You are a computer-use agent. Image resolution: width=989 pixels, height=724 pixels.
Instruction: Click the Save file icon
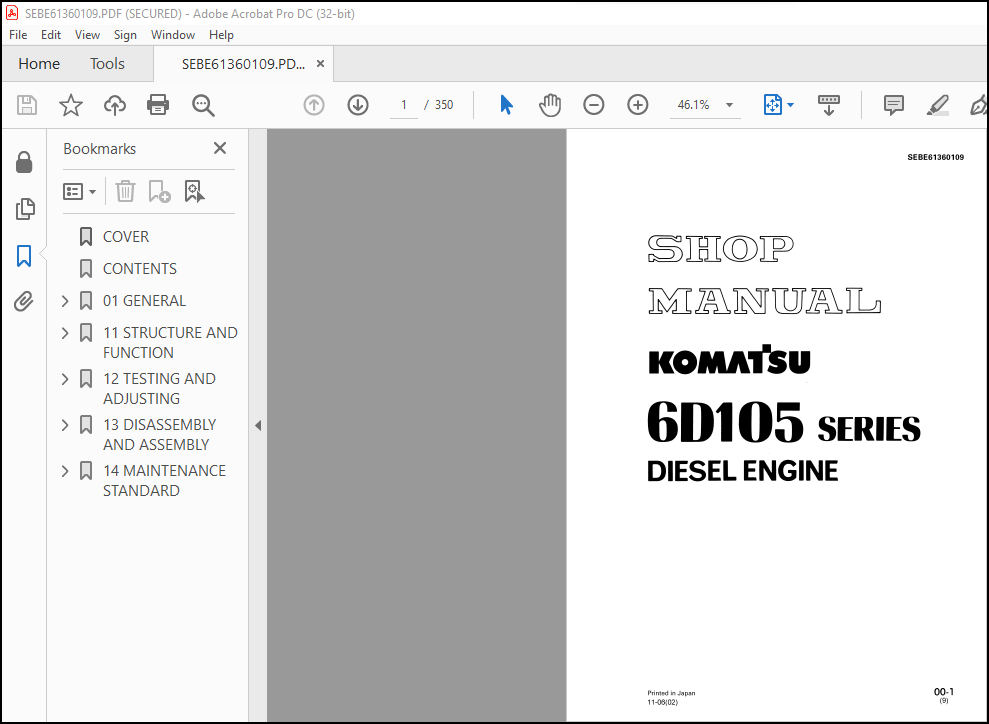coord(27,105)
